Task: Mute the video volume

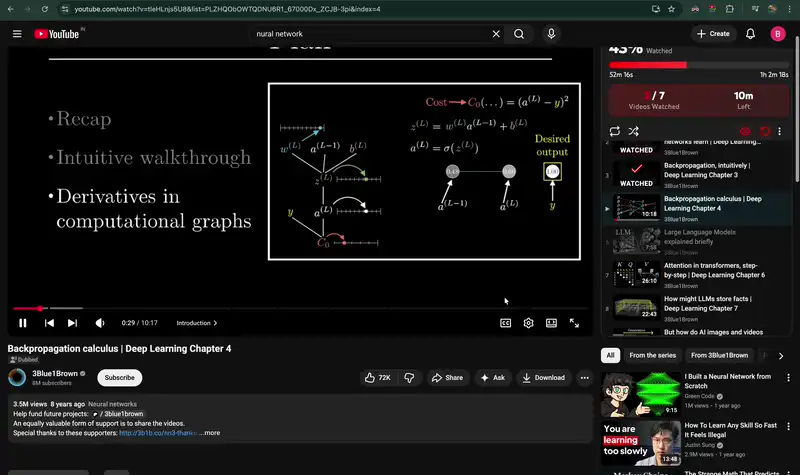Action: [99, 323]
